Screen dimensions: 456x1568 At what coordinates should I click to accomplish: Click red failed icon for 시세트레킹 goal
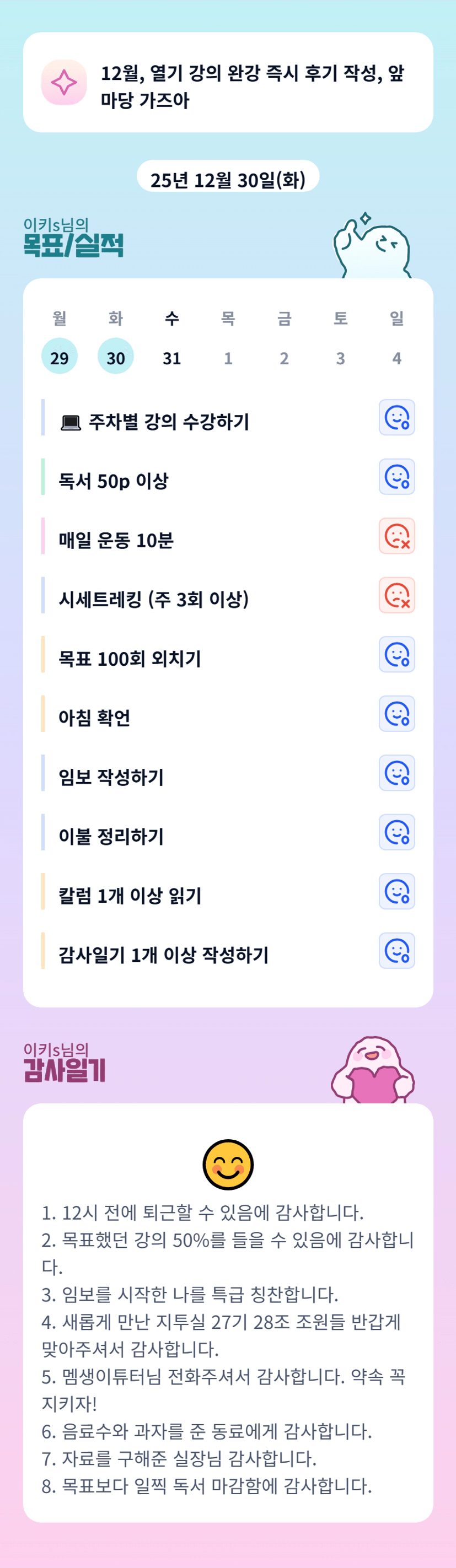[396, 595]
